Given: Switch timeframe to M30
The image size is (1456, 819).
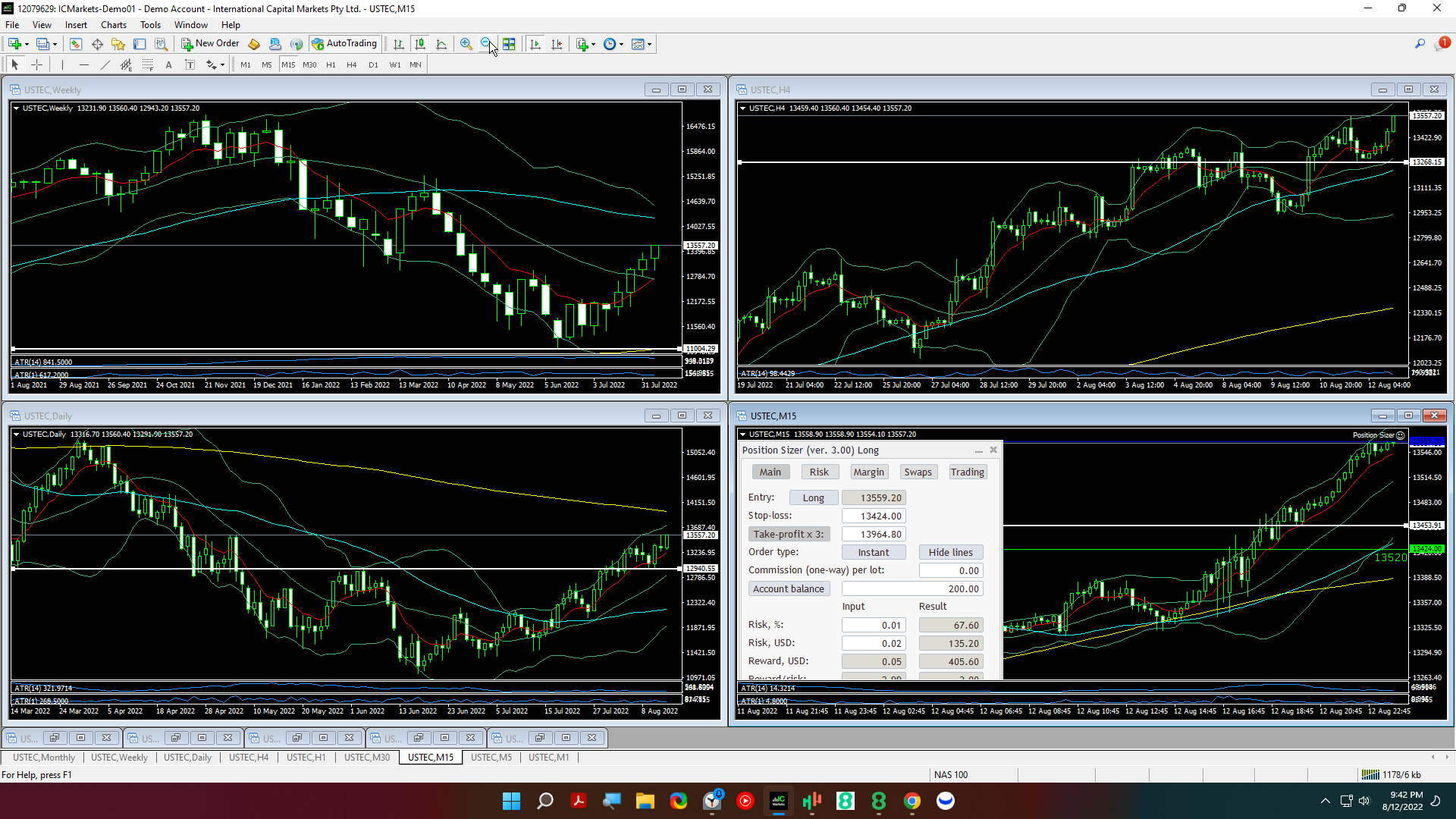Looking at the screenshot, I should coord(309,65).
